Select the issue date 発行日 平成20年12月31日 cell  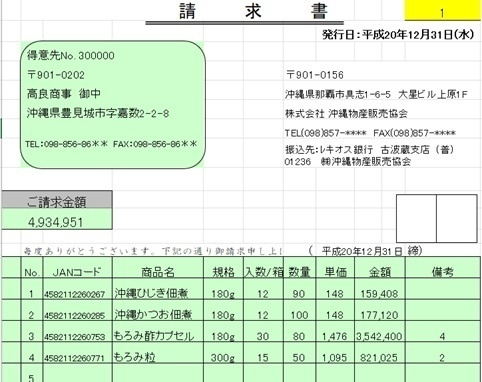click(398, 34)
